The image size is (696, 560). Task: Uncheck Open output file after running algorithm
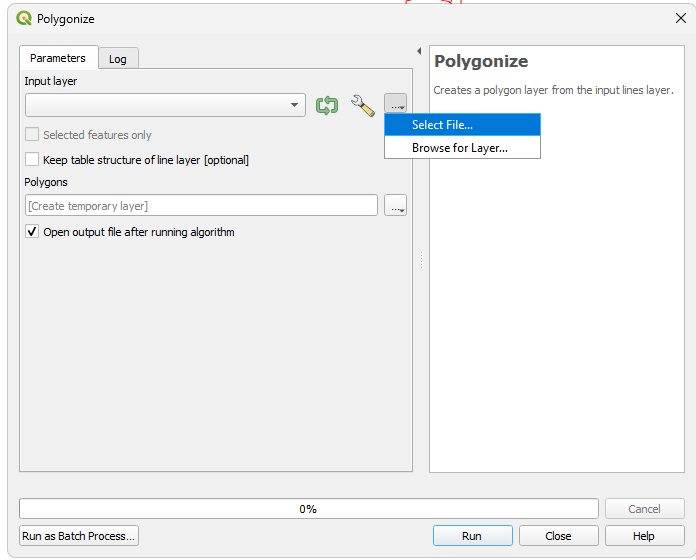click(x=33, y=232)
